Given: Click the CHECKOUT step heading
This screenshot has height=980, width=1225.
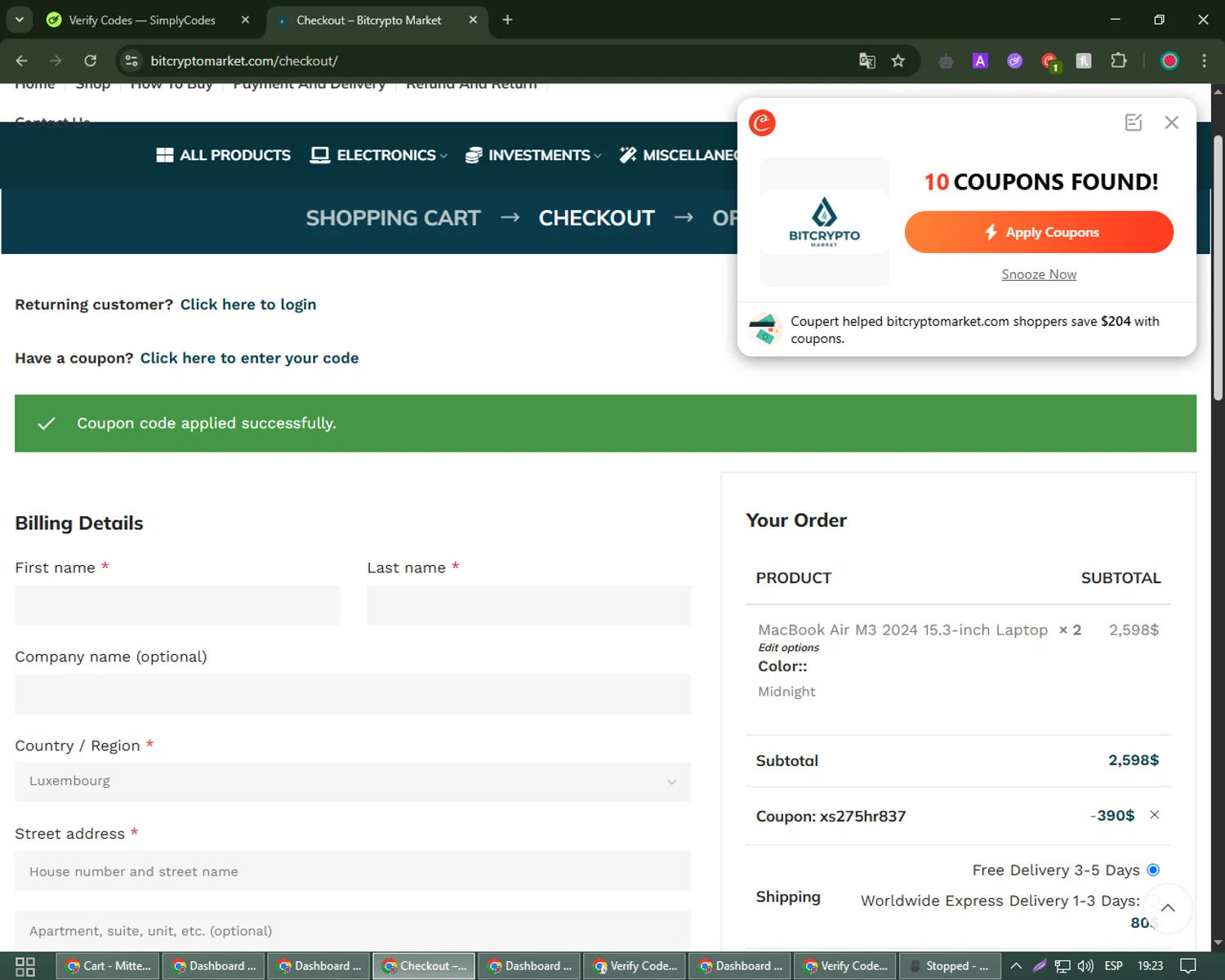Looking at the screenshot, I should click(596, 218).
